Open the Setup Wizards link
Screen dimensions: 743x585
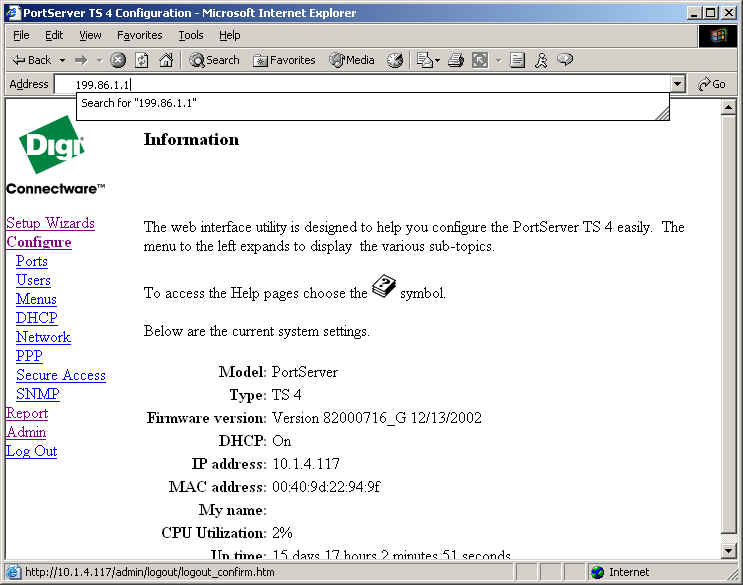pyautogui.click(x=50, y=223)
